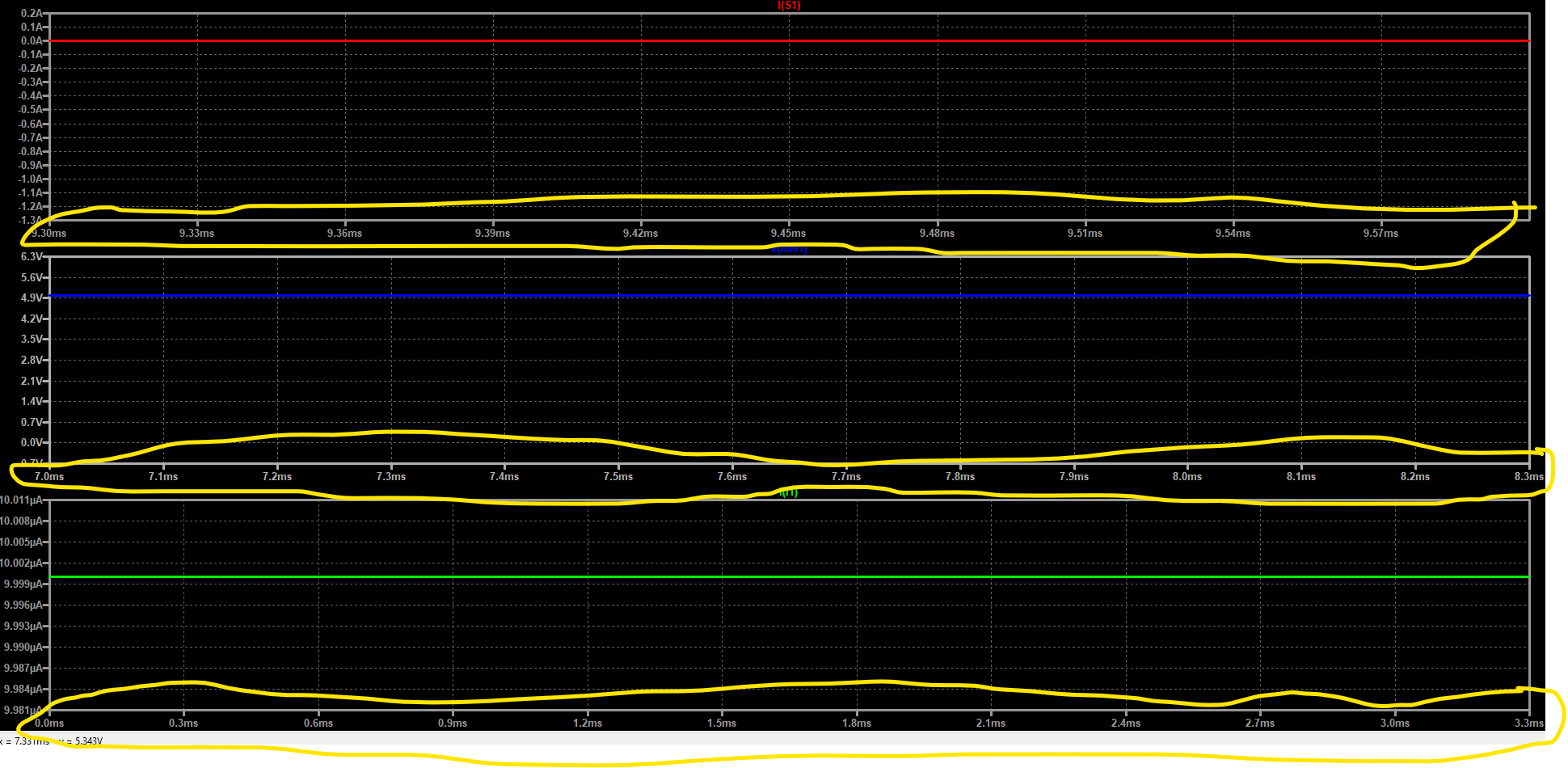Click the 0.9ms time axis label

[x=453, y=723]
